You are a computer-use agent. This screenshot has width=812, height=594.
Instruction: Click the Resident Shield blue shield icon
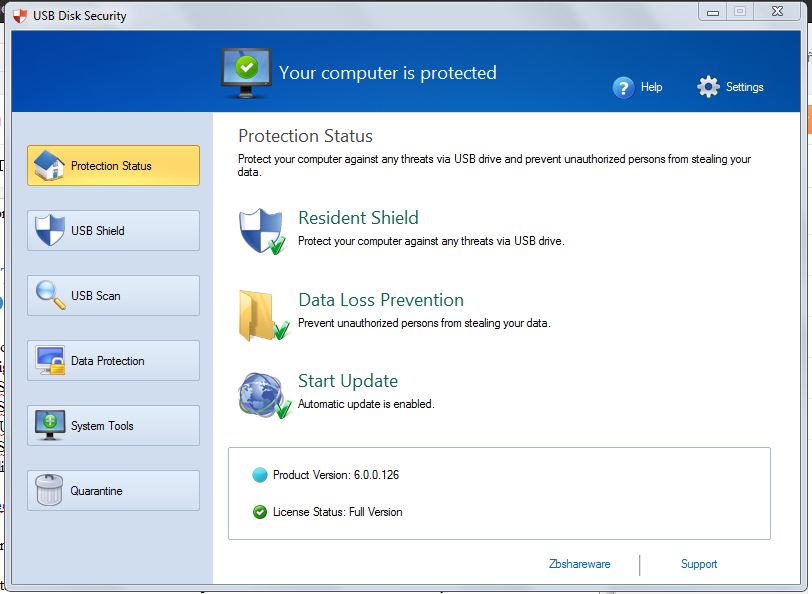263,231
